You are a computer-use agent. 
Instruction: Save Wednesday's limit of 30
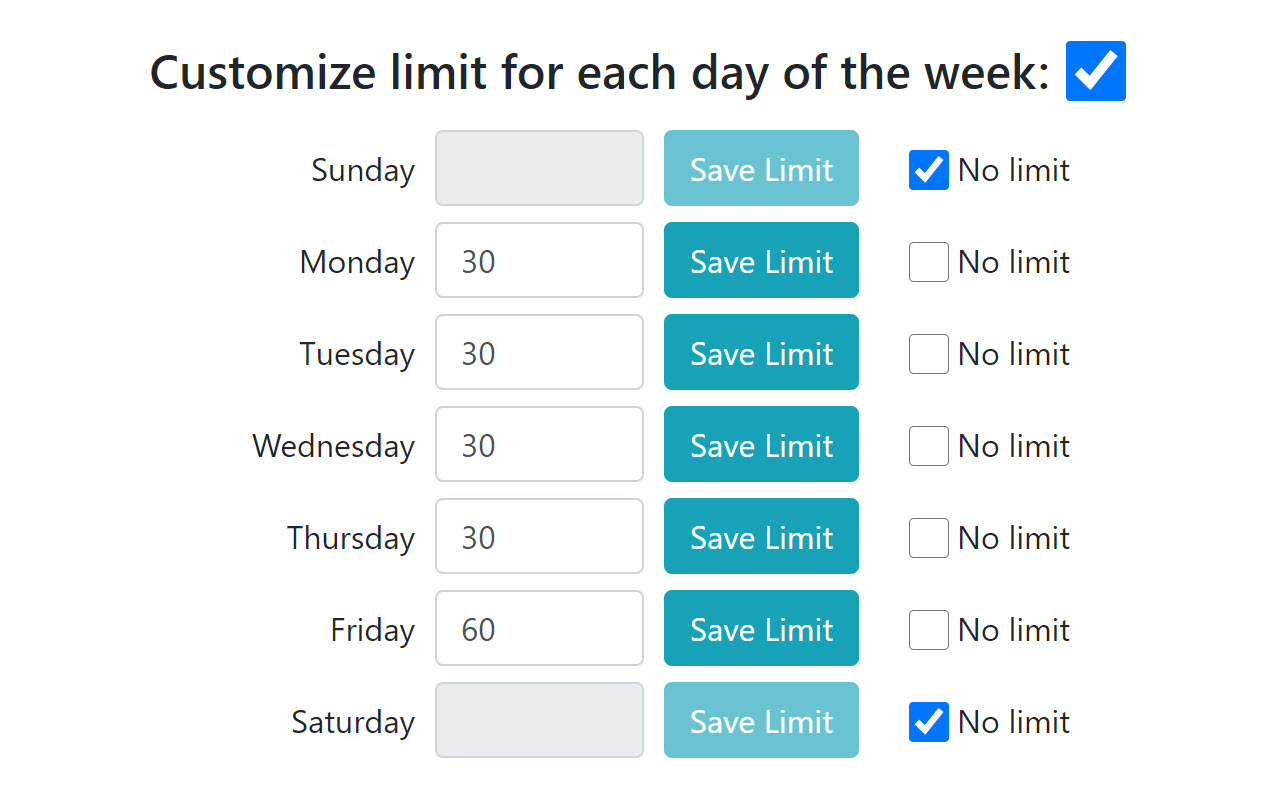(761, 444)
